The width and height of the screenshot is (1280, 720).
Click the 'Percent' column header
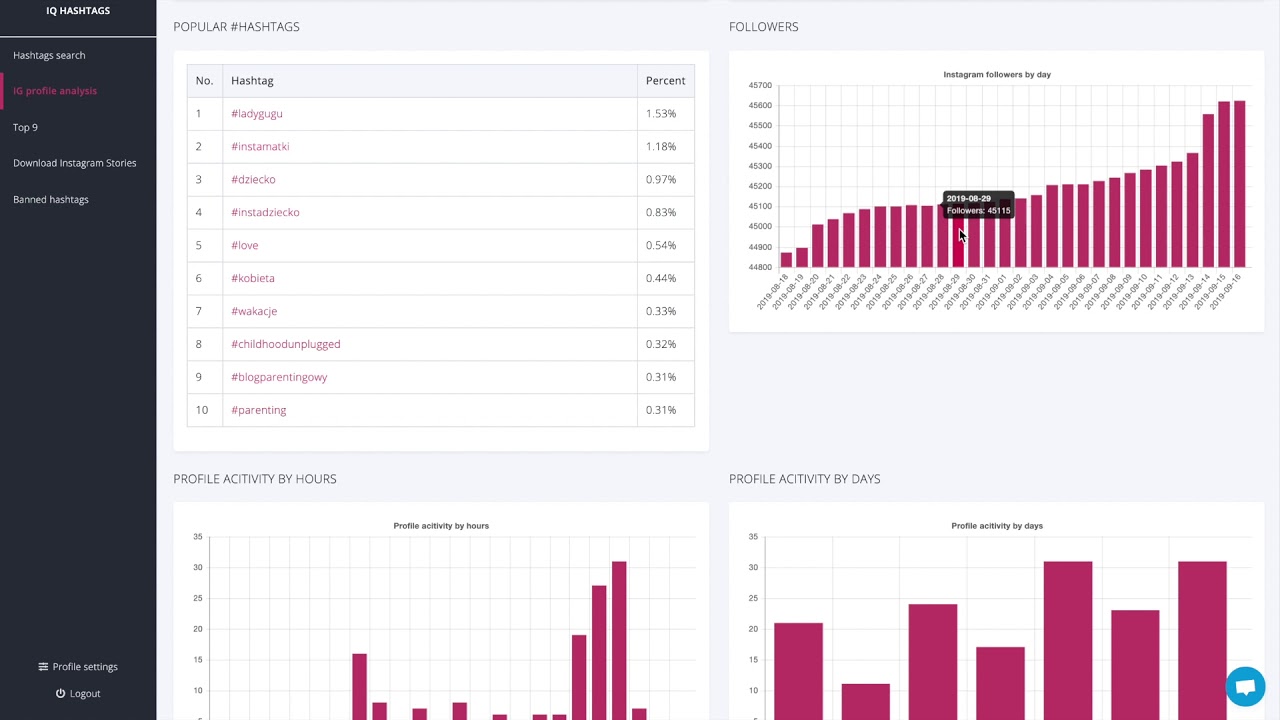[x=665, y=81]
